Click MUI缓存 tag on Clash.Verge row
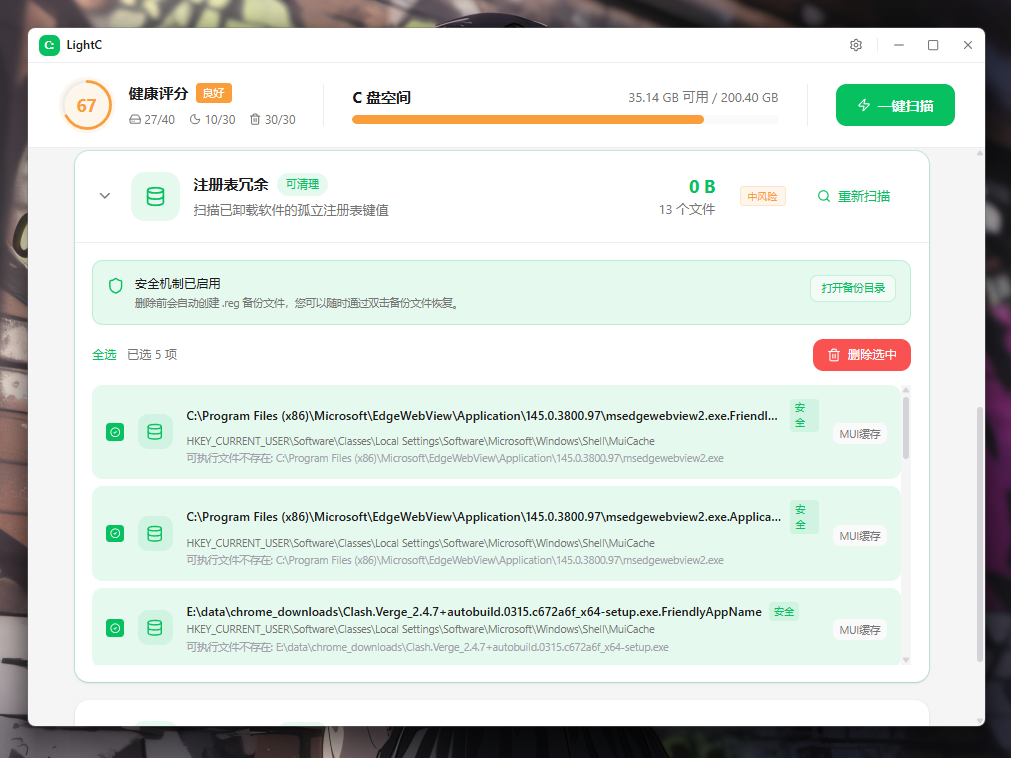 (x=859, y=630)
